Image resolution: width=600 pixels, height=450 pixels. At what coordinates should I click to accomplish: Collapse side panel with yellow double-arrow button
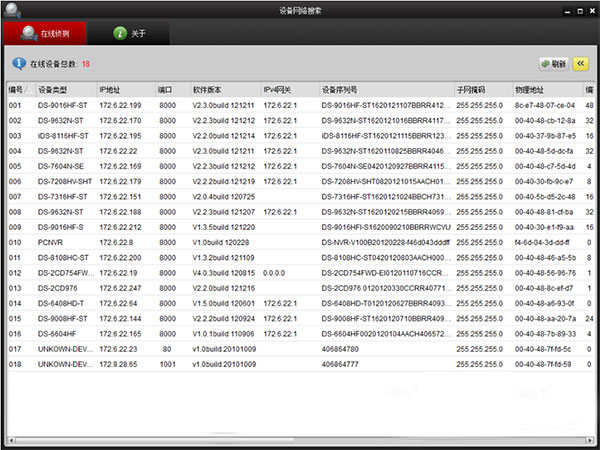click(580, 64)
